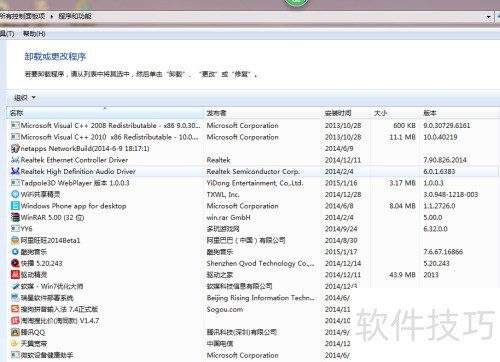Select Tadpole3D WebPlayer 版本 1.0.0.3 name

tap(75, 183)
